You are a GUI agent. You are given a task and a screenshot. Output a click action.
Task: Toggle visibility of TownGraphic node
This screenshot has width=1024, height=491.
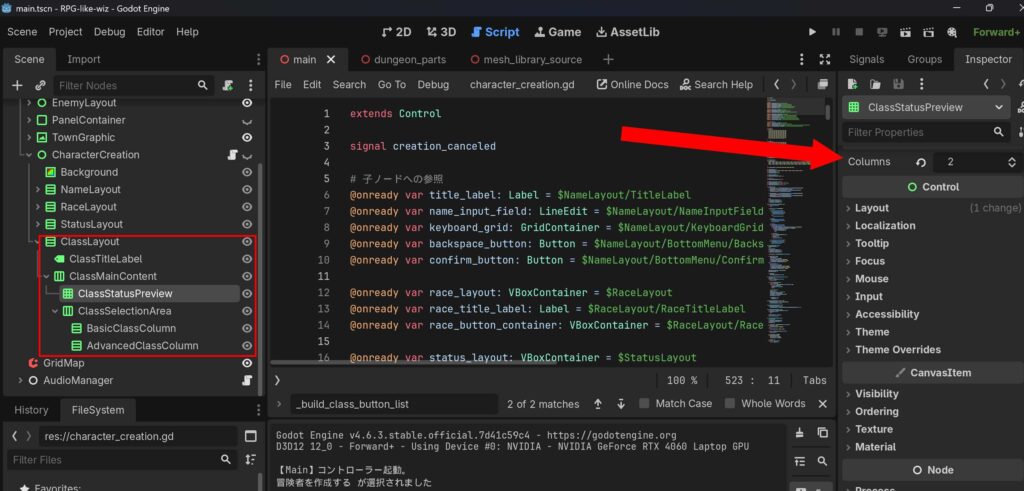(247, 137)
